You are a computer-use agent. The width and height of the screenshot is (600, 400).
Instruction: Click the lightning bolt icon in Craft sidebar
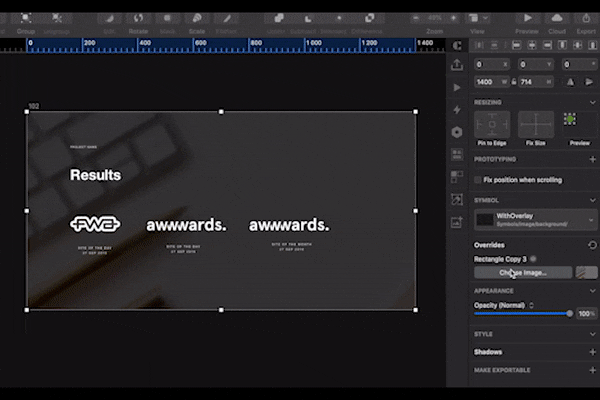click(x=457, y=110)
